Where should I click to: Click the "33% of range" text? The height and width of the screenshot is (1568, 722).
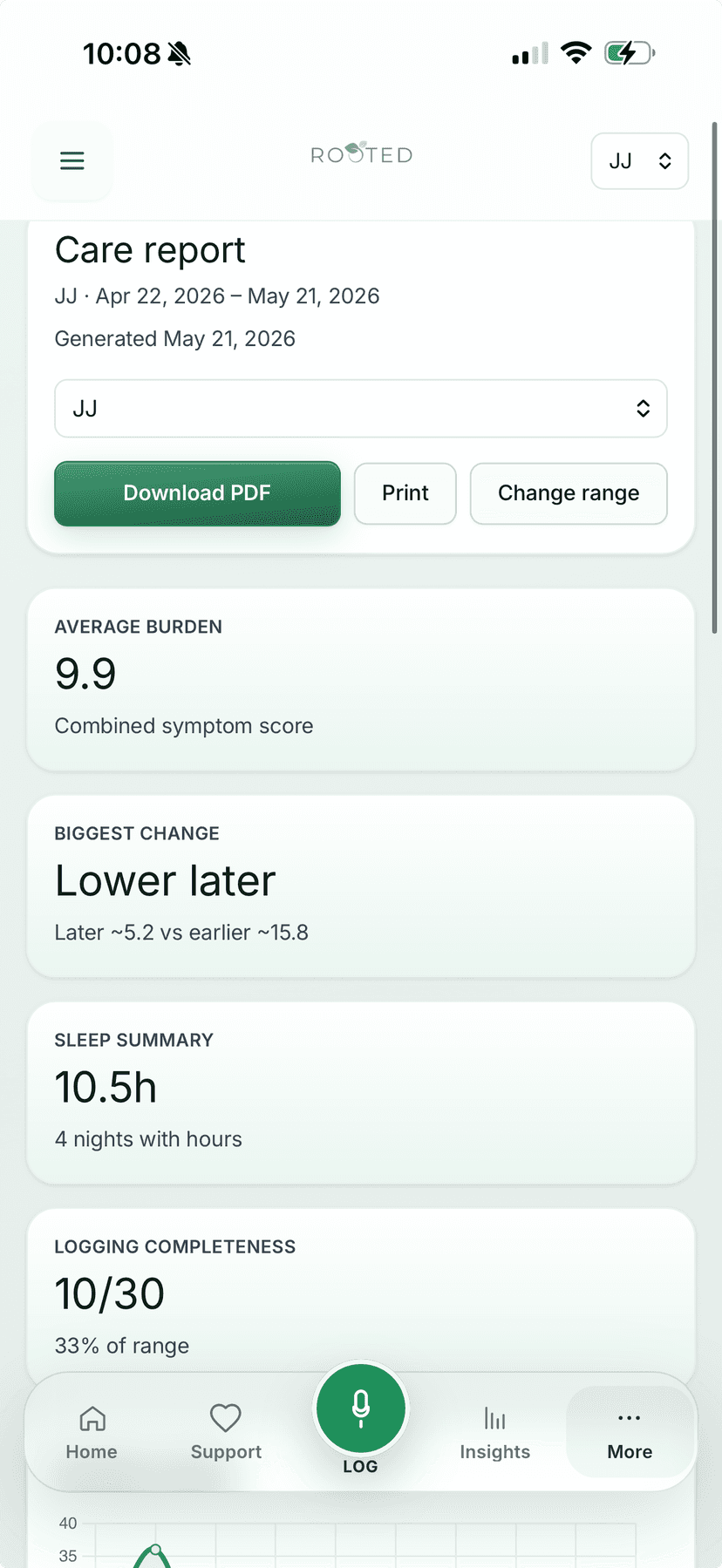pos(122,1346)
